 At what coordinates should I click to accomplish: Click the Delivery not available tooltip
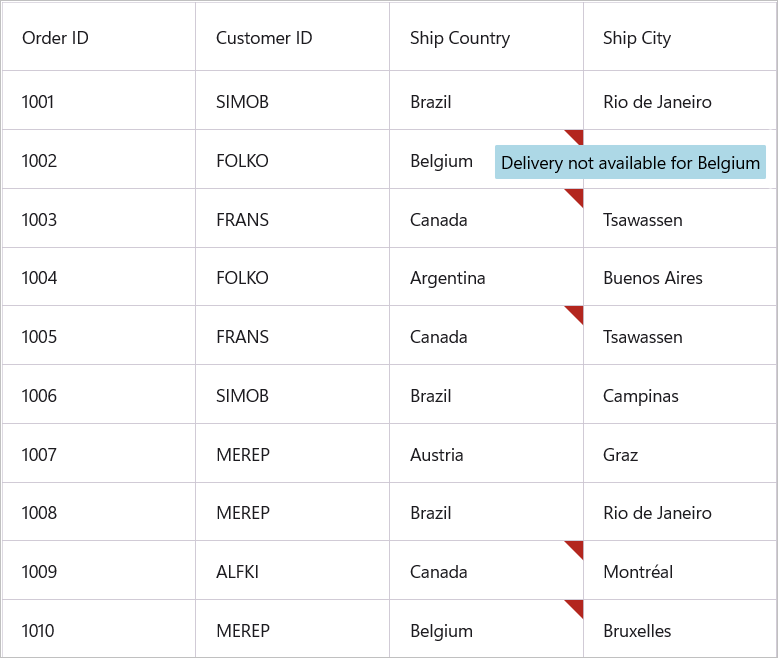tap(630, 163)
